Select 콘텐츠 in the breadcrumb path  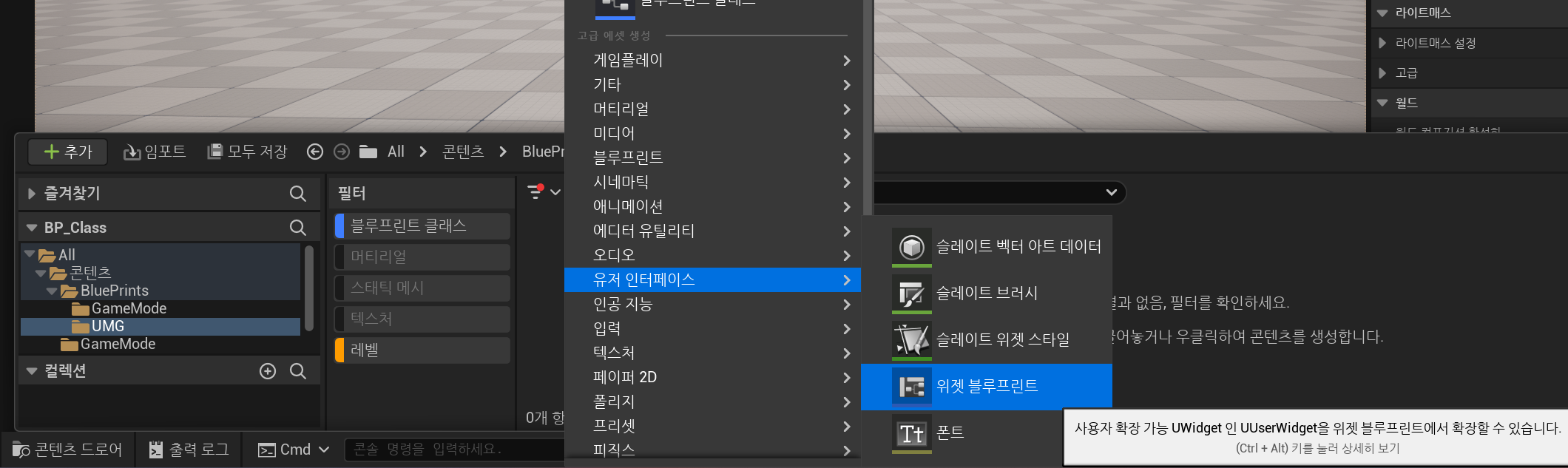click(463, 152)
